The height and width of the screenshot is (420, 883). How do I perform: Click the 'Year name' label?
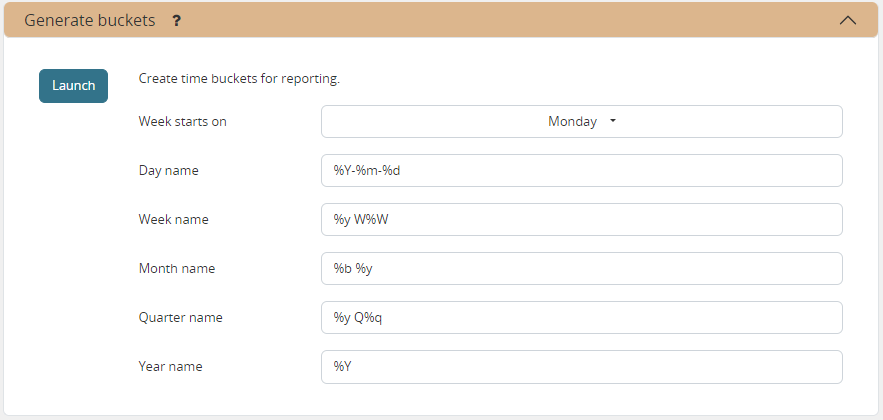click(170, 367)
